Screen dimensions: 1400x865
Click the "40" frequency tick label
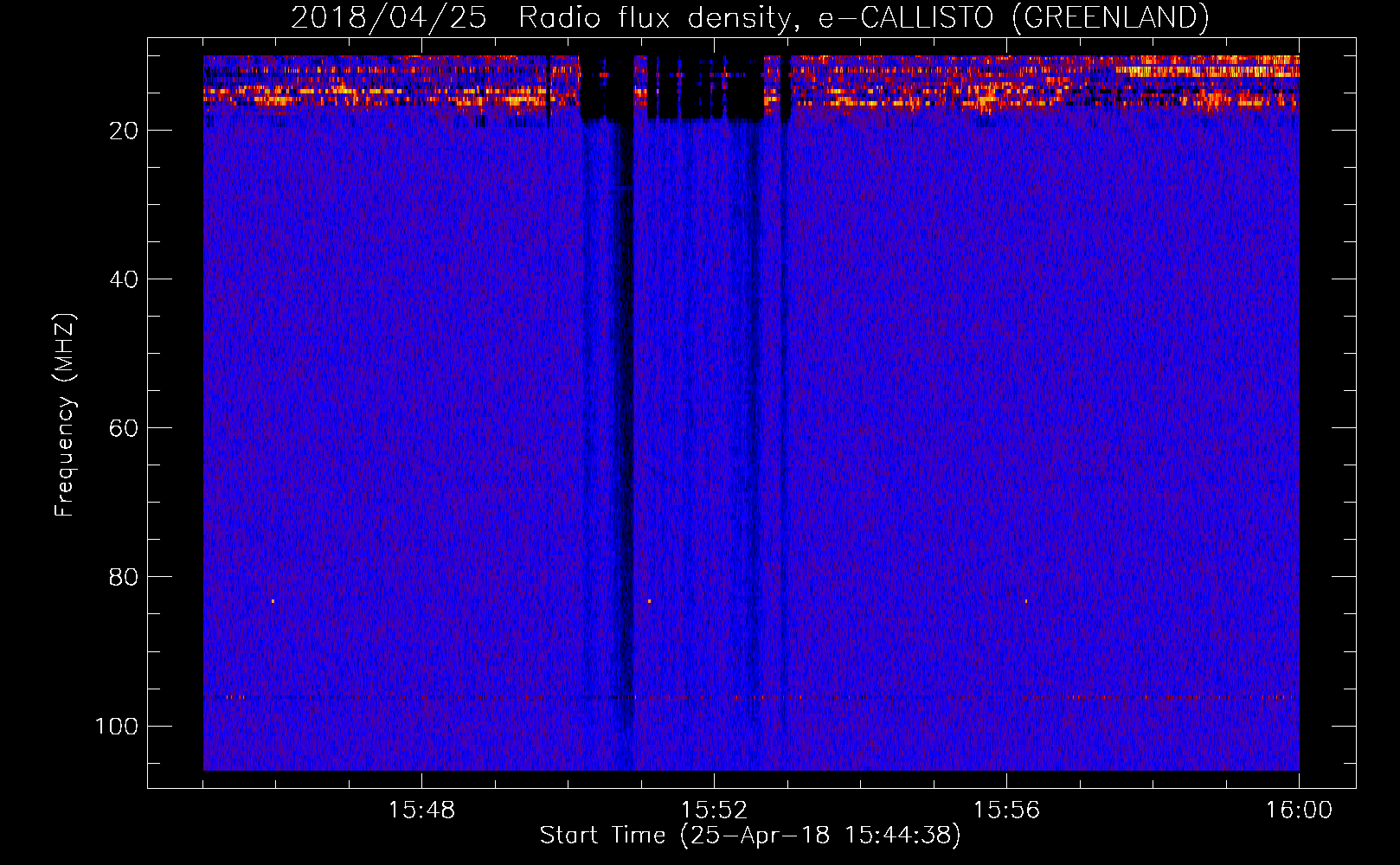[124, 279]
